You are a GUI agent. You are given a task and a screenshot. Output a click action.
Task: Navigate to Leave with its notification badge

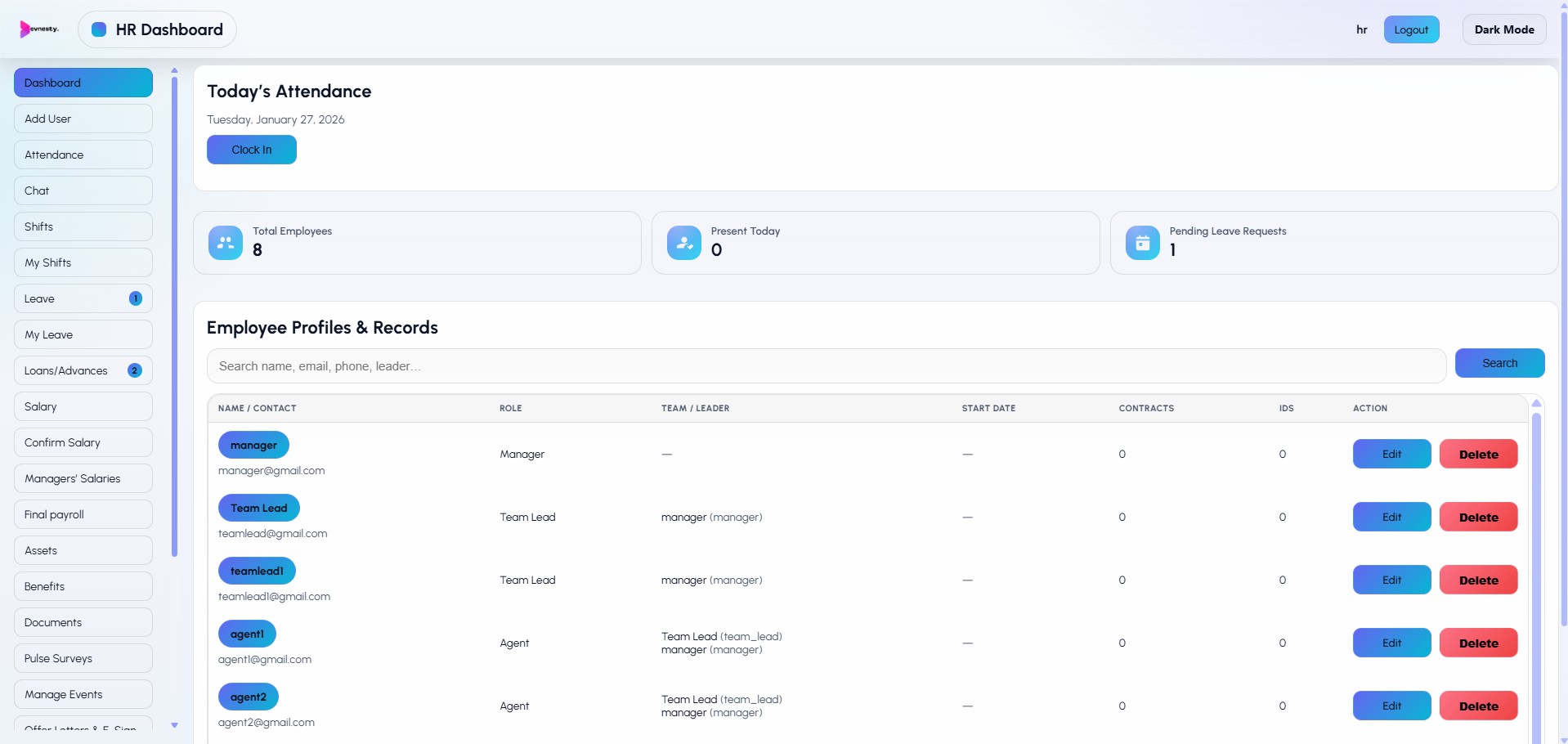82,298
